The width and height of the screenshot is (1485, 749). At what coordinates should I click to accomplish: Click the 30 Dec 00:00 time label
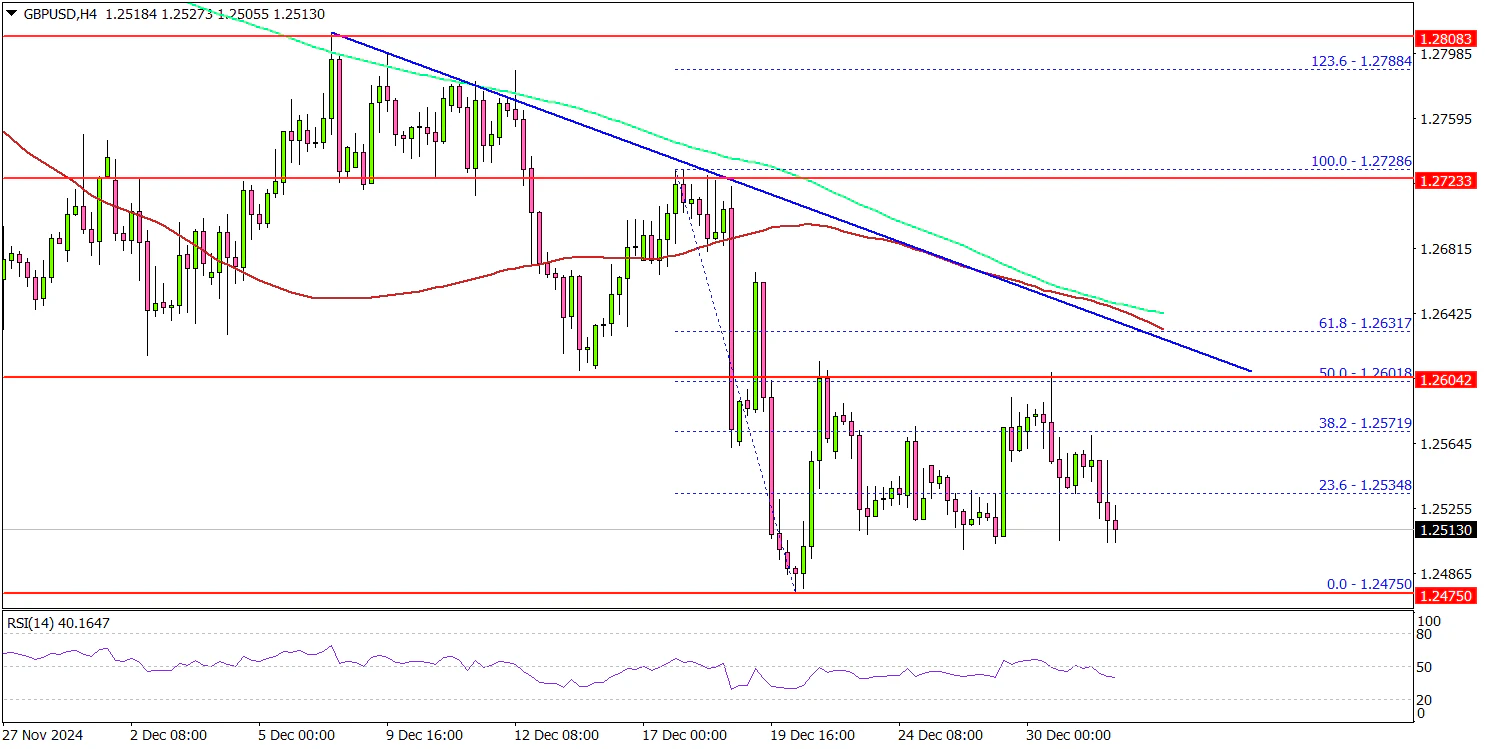[1068, 735]
